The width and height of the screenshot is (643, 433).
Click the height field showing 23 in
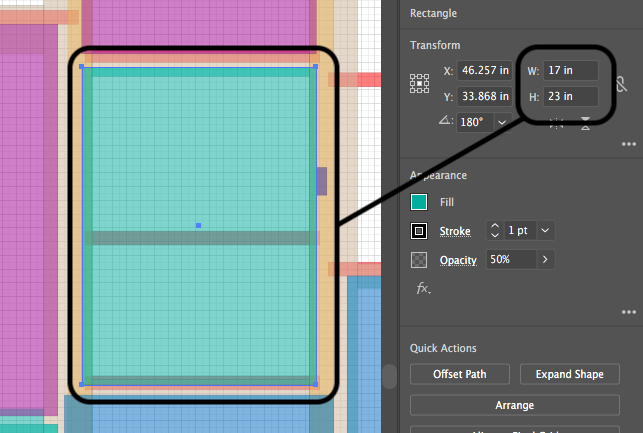click(570, 96)
